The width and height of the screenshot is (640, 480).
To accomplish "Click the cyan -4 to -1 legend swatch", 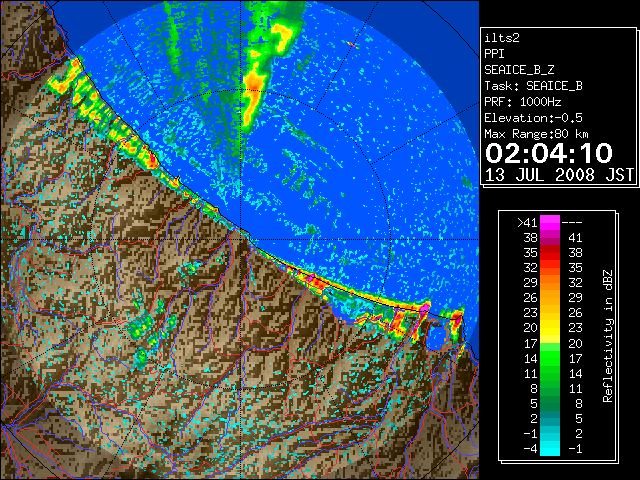I will click(x=550, y=448).
